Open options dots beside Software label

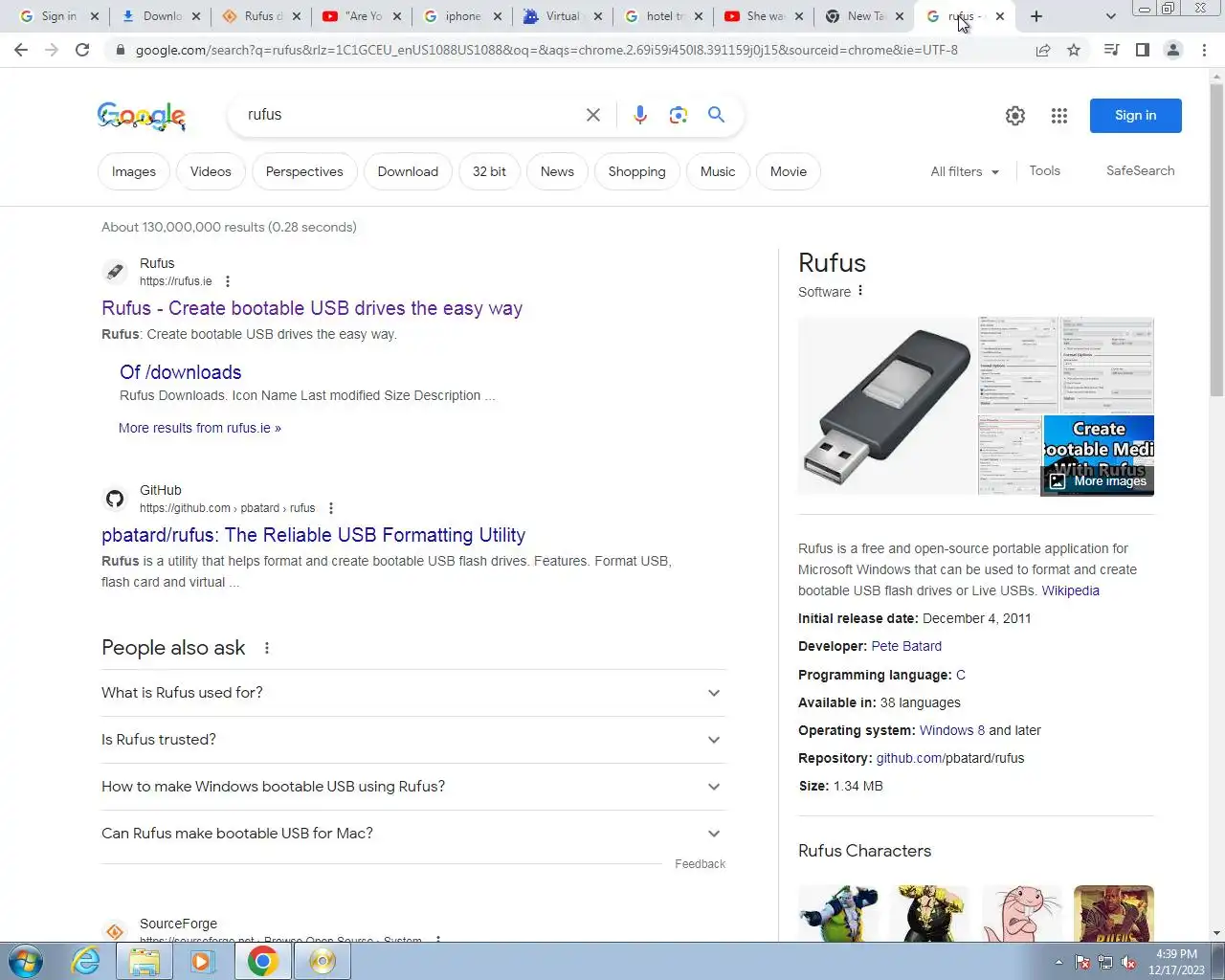860,291
